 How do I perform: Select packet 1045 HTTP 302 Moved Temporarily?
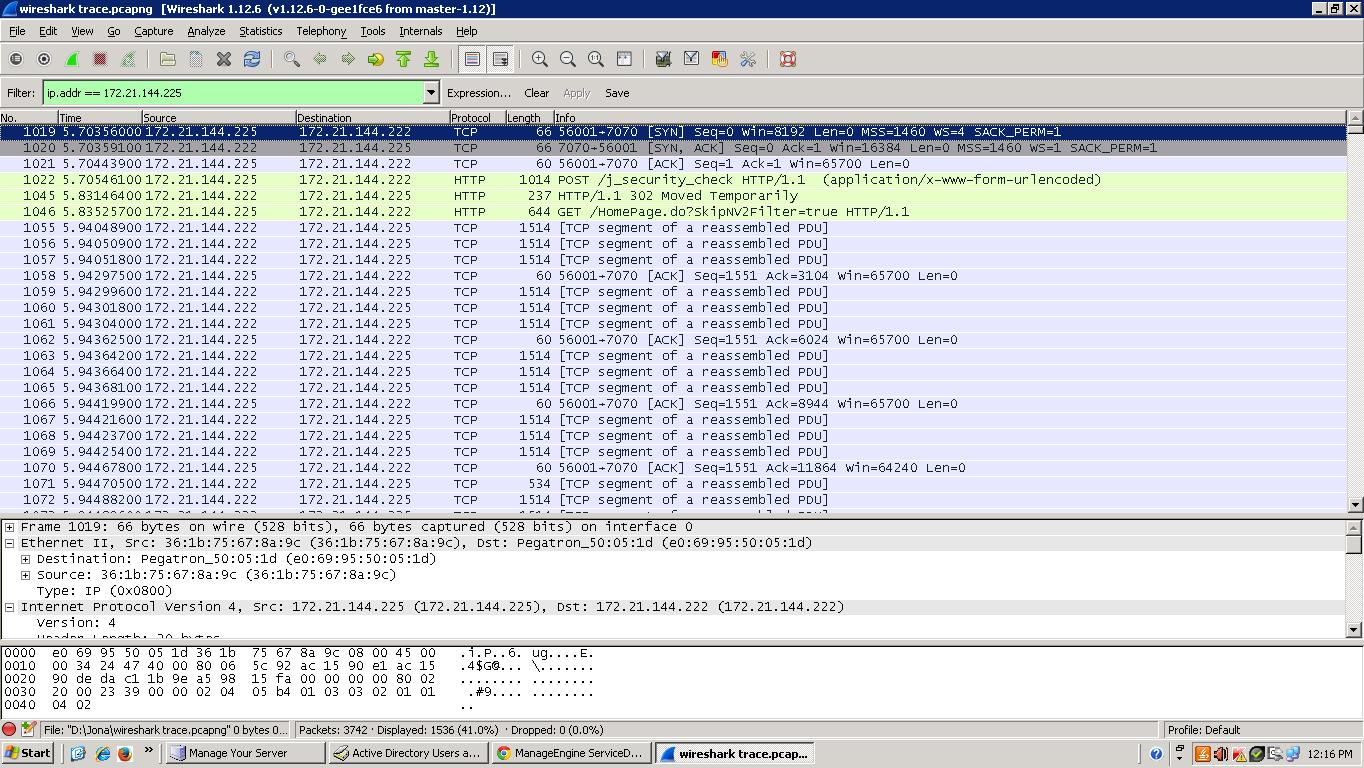click(x=673, y=196)
